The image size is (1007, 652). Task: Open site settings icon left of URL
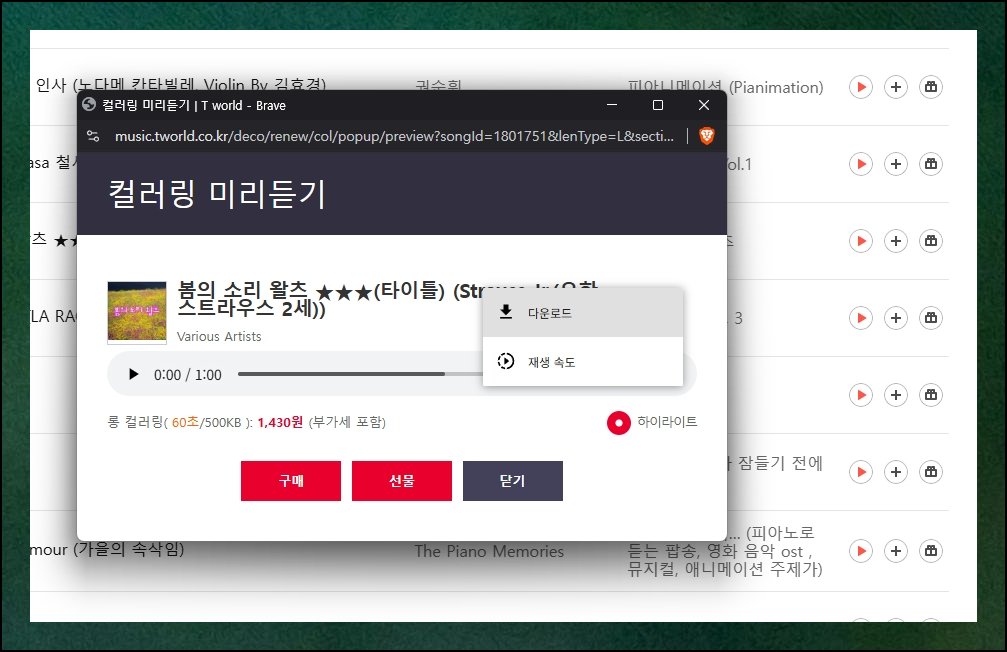click(93, 136)
